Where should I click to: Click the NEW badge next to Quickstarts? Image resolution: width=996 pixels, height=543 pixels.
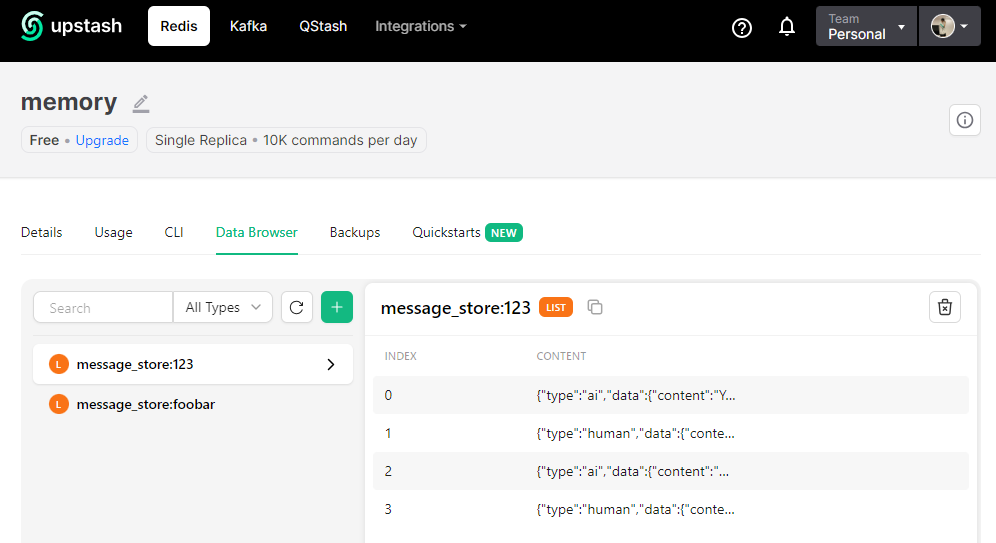click(x=504, y=233)
